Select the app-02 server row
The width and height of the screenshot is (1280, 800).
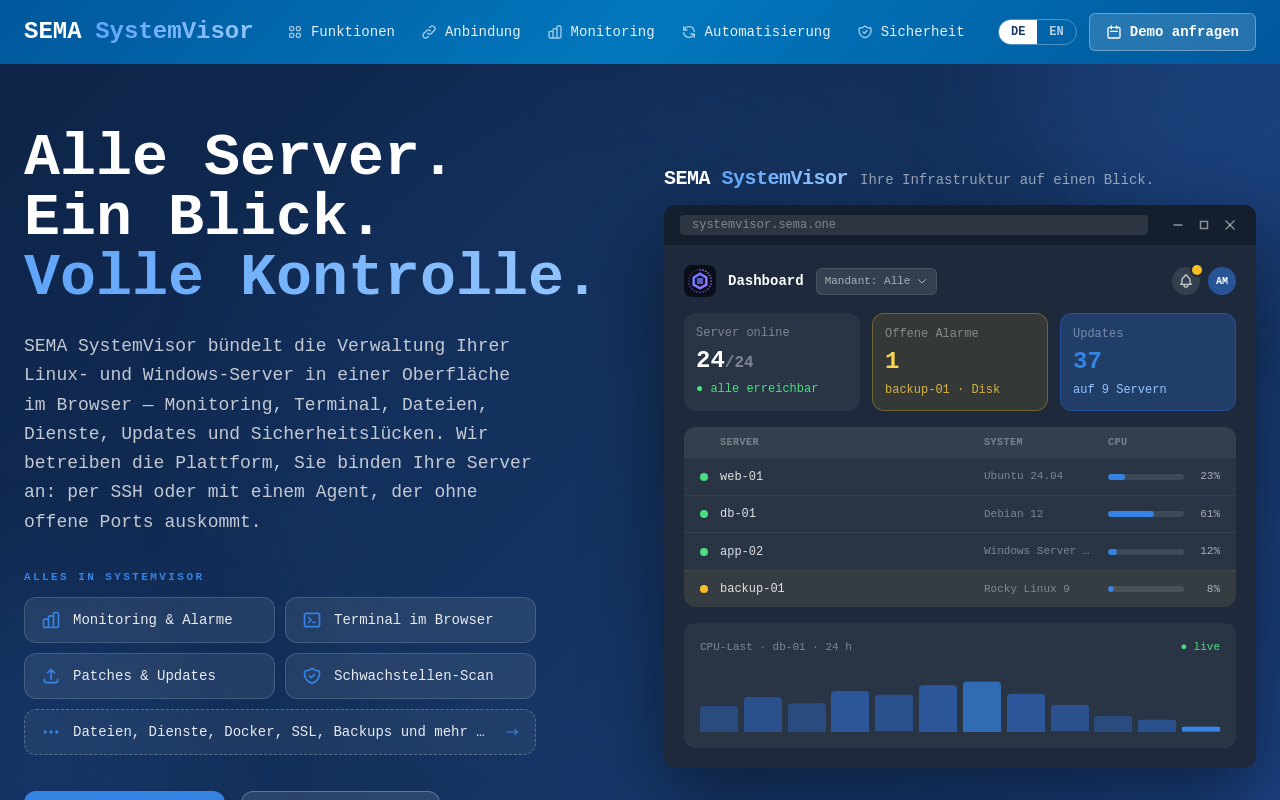[960, 551]
